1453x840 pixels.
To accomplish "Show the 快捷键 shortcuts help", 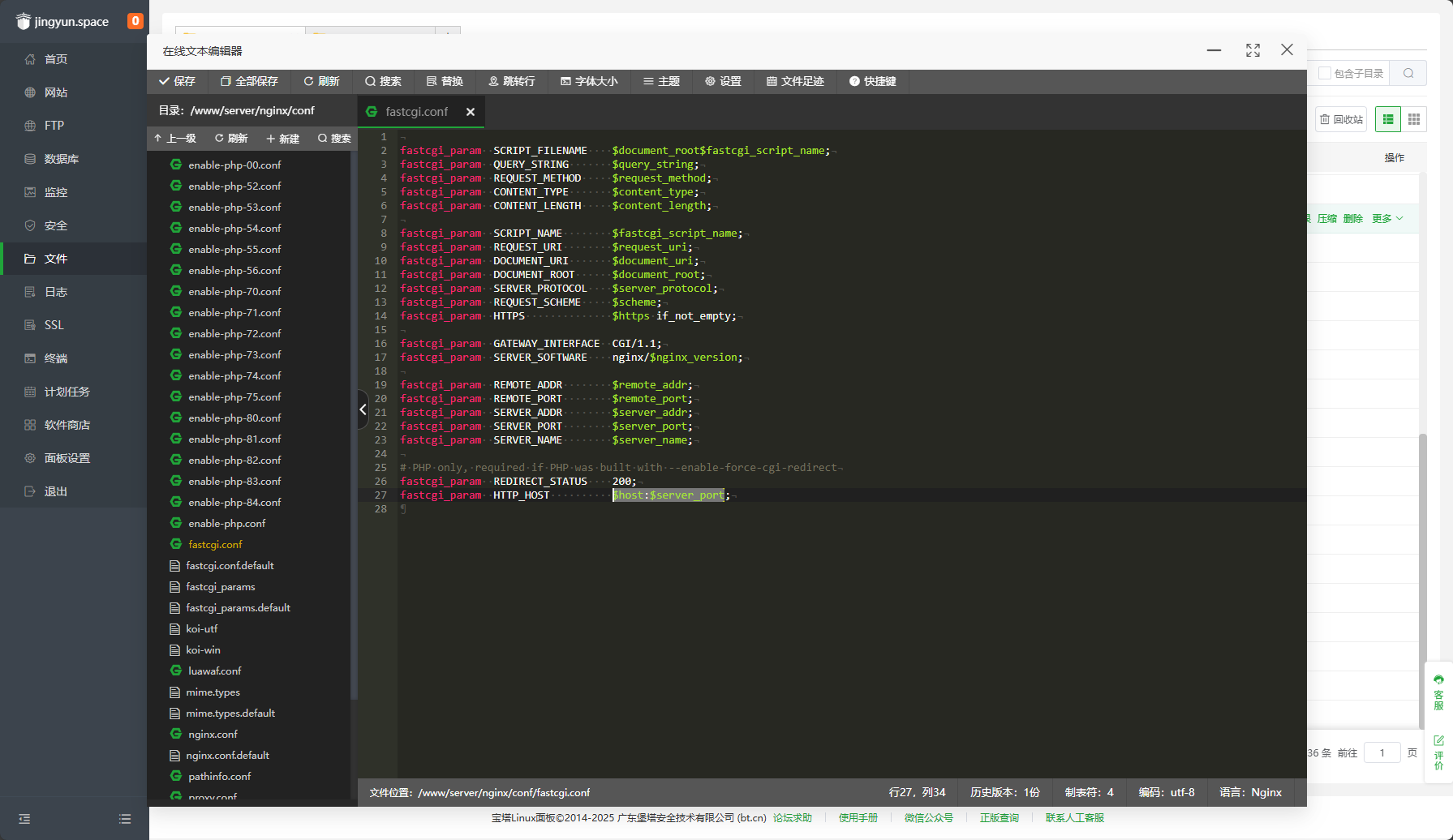I will [872, 81].
